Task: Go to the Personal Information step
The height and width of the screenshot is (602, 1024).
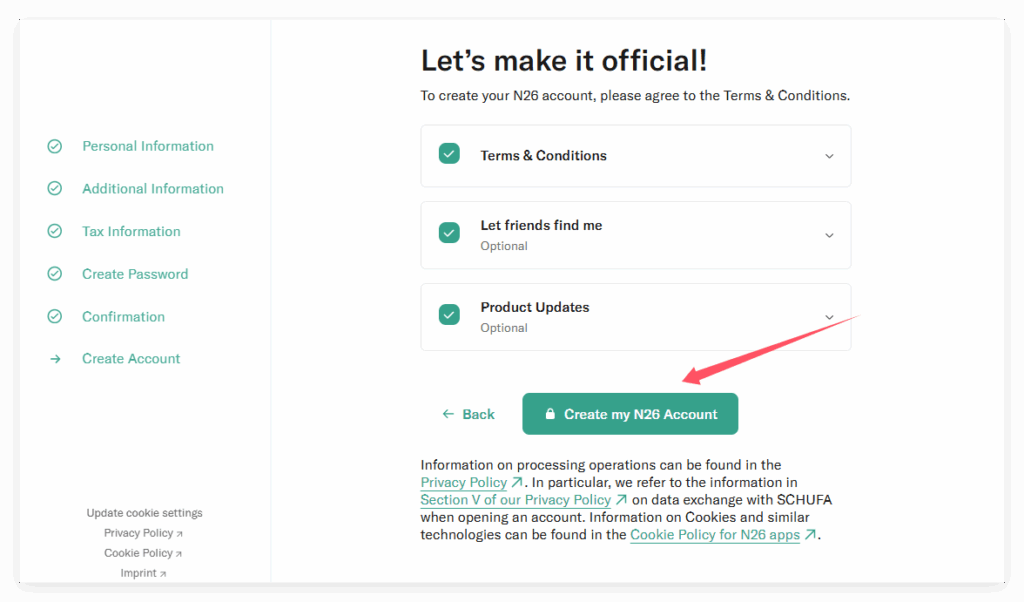Action: pos(148,146)
